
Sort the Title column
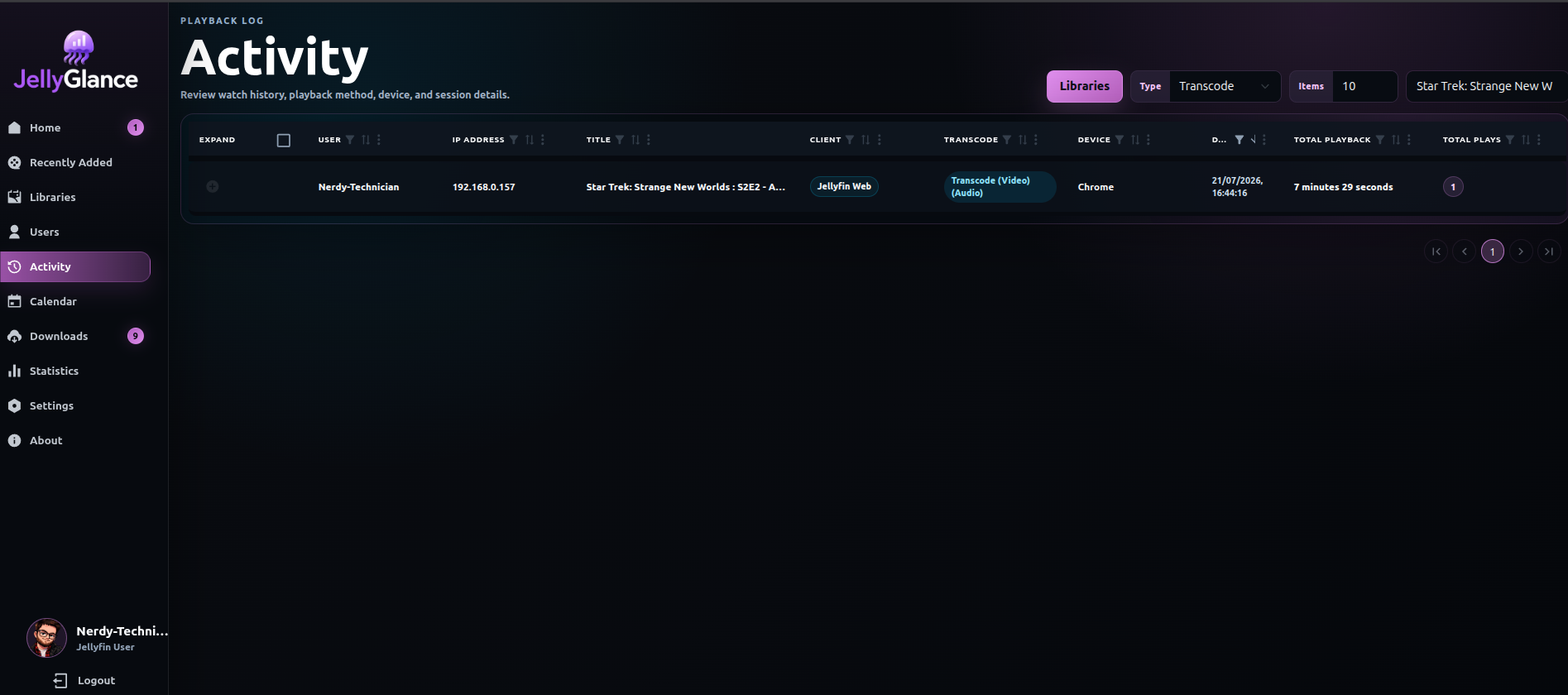click(635, 140)
